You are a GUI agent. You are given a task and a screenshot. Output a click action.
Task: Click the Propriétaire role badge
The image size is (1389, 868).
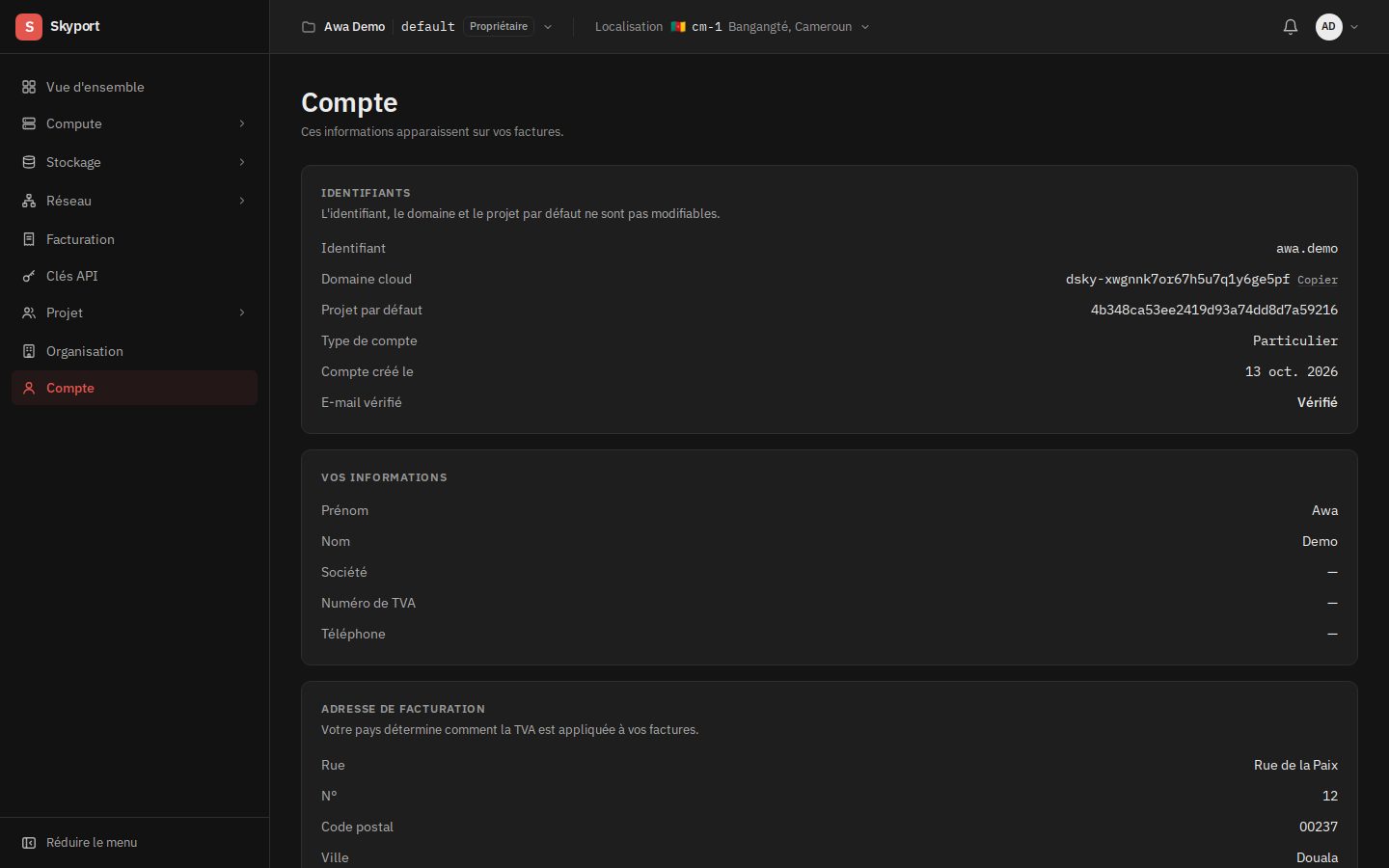click(499, 27)
